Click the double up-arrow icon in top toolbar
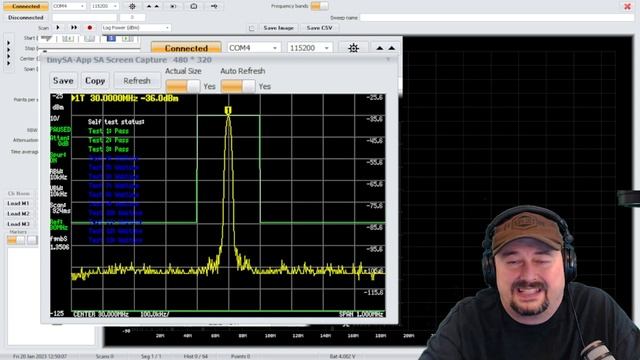 click(153, 7)
